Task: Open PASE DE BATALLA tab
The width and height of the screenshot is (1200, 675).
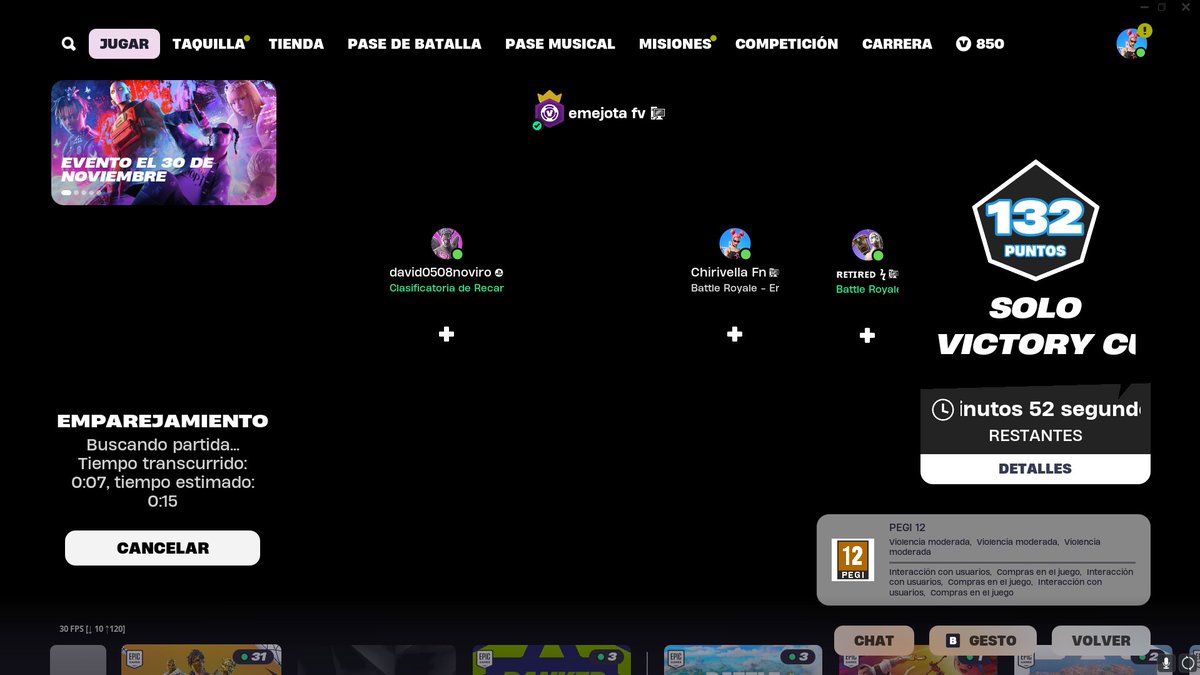Action: click(x=414, y=44)
